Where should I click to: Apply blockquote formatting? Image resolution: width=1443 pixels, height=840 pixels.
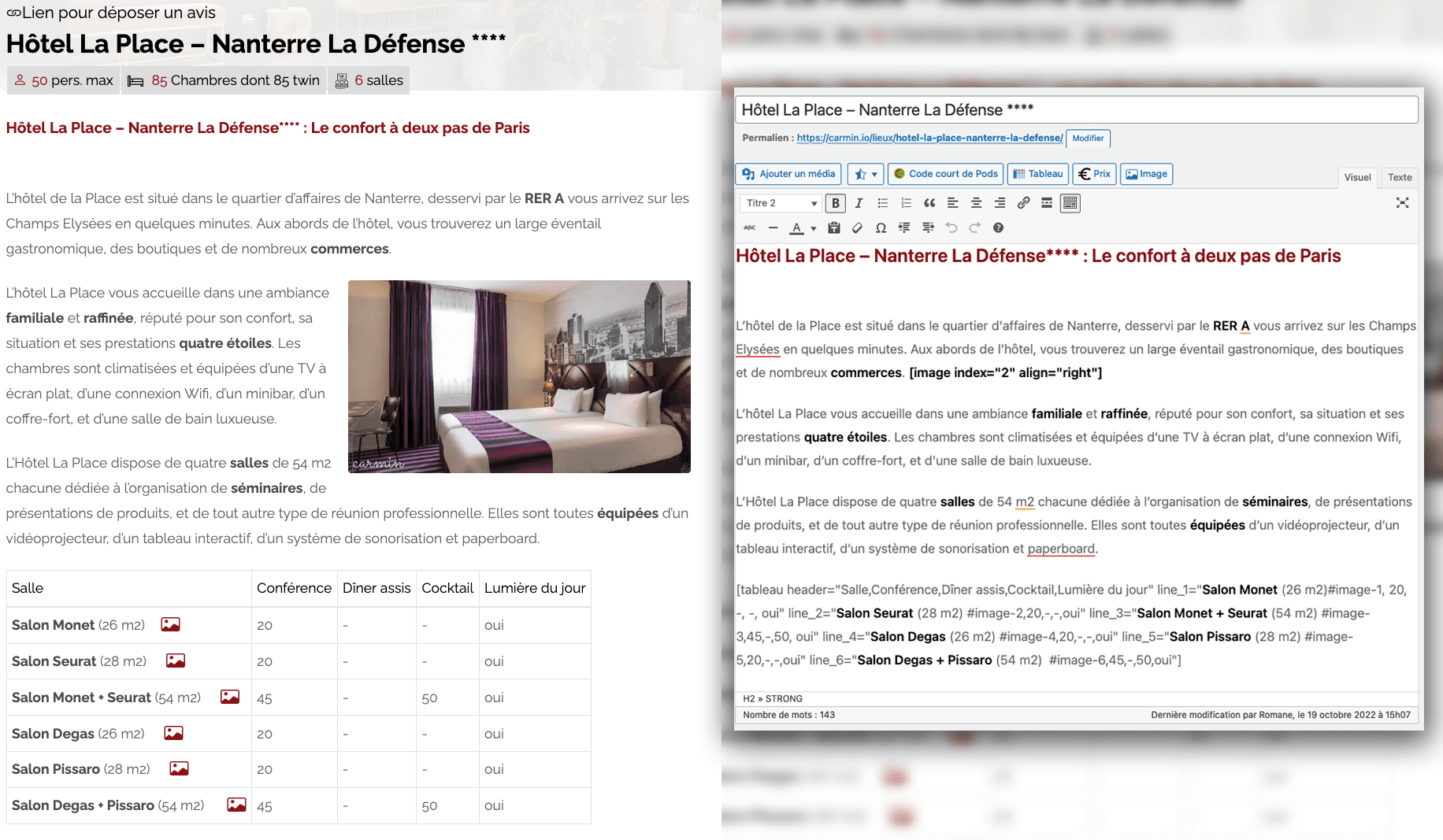[929, 203]
